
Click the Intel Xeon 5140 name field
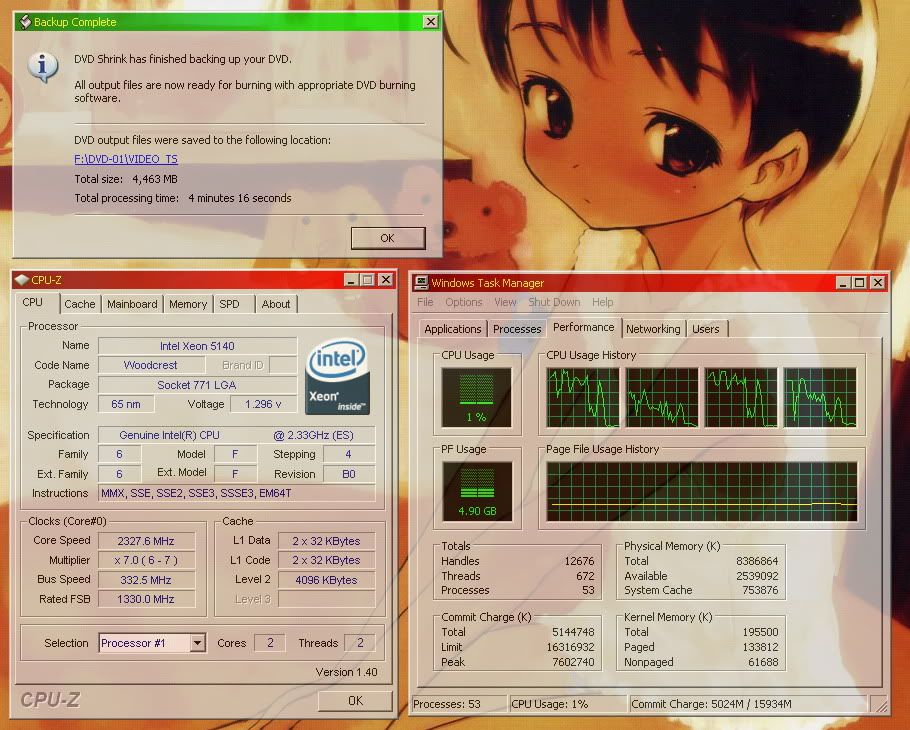(197, 346)
